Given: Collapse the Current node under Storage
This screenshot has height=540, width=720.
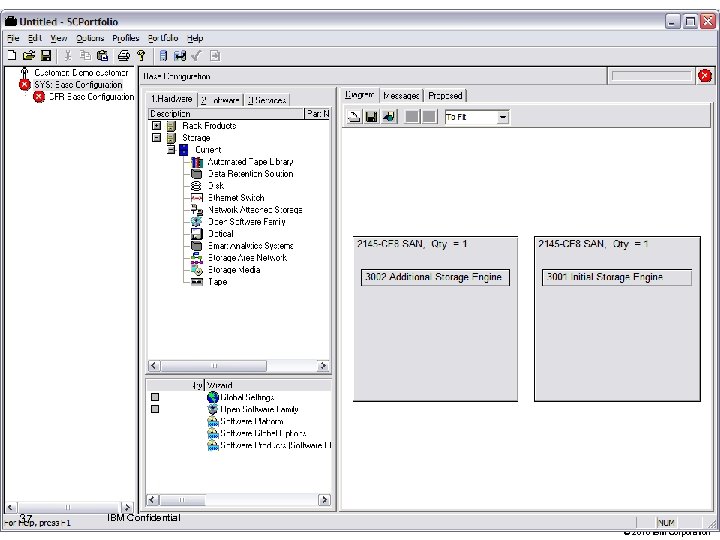Looking at the screenshot, I should point(171,149).
